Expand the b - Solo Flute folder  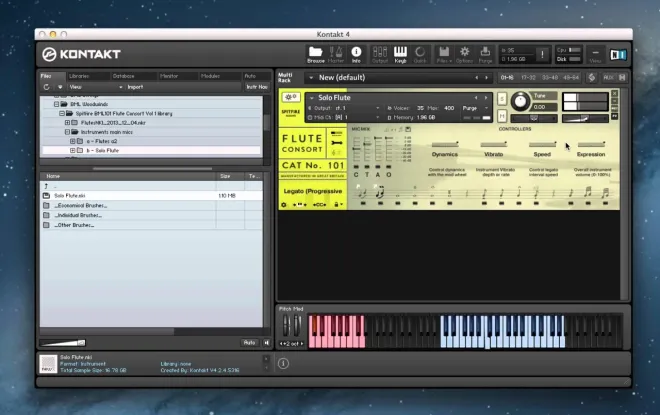(72, 151)
